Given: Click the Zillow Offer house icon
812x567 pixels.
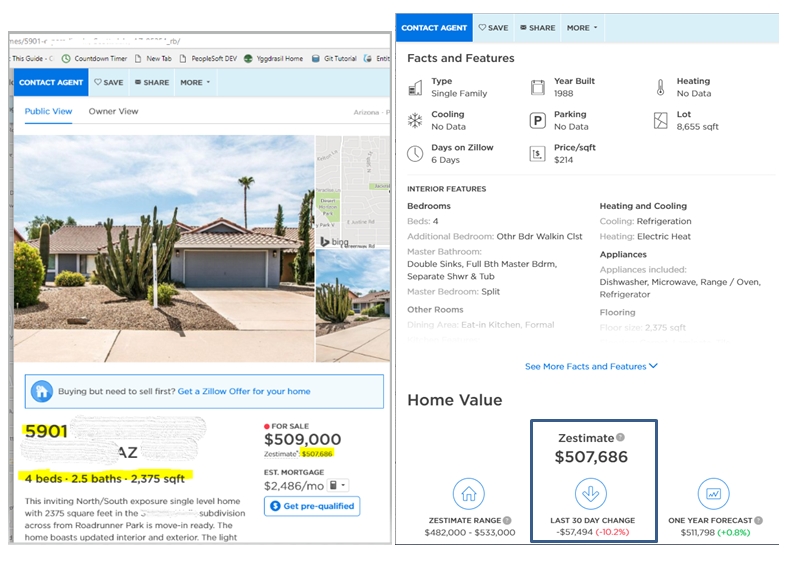Looking at the screenshot, I should 41,391.
